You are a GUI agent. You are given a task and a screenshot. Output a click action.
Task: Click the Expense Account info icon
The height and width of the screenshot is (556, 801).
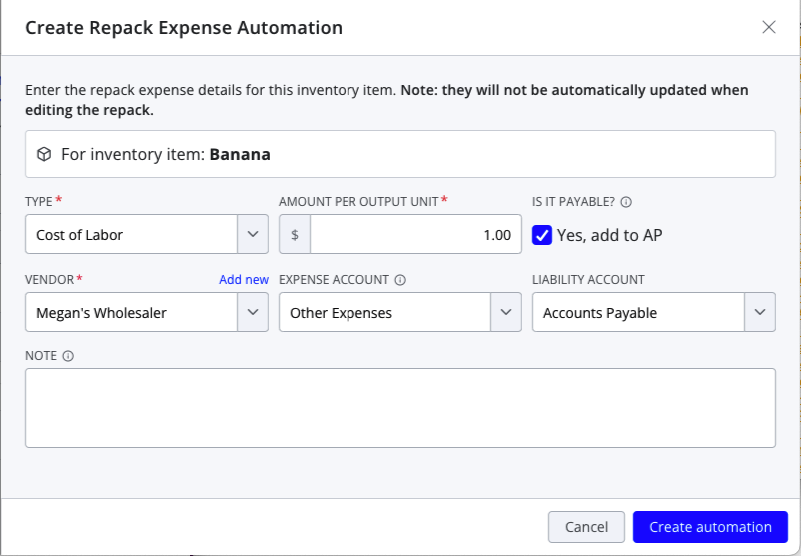pos(400,280)
